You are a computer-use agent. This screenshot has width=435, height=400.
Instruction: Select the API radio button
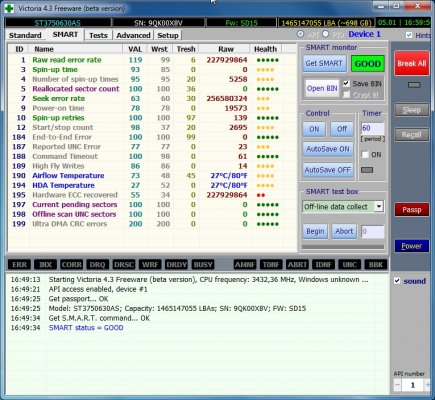coord(301,34)
